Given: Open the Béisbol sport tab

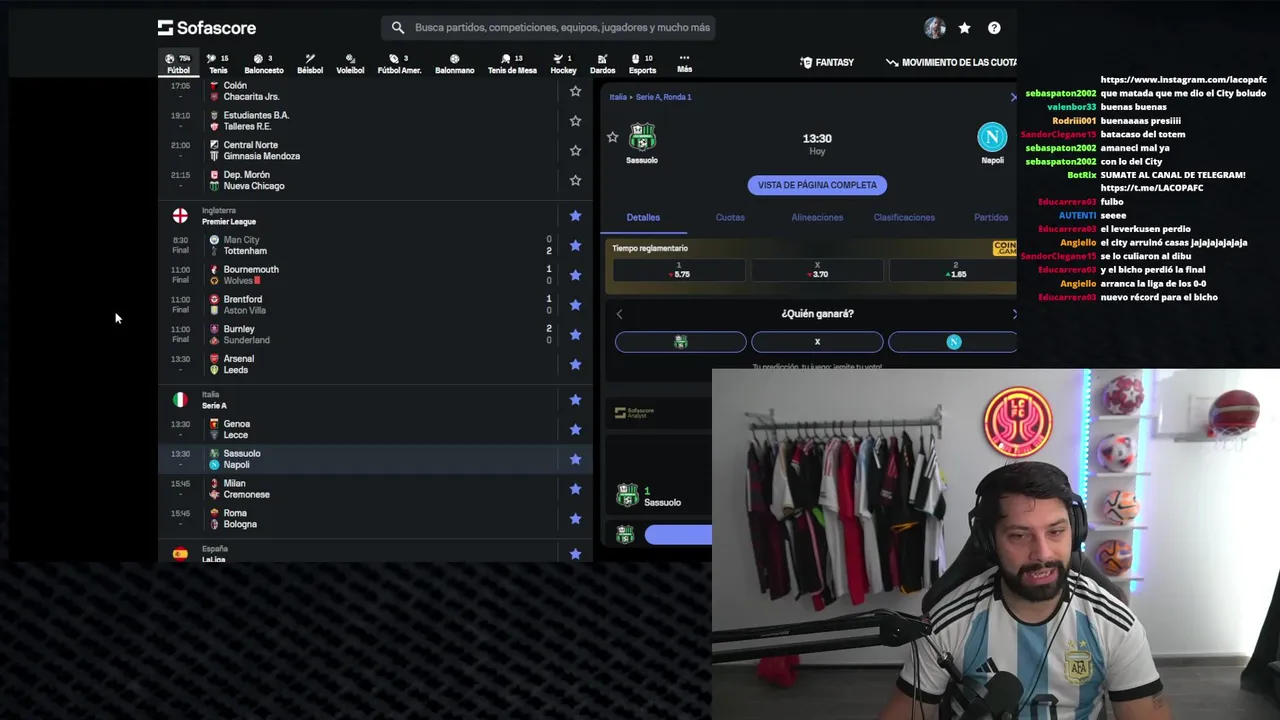Looking at the screenshot, I should point(310,64).
